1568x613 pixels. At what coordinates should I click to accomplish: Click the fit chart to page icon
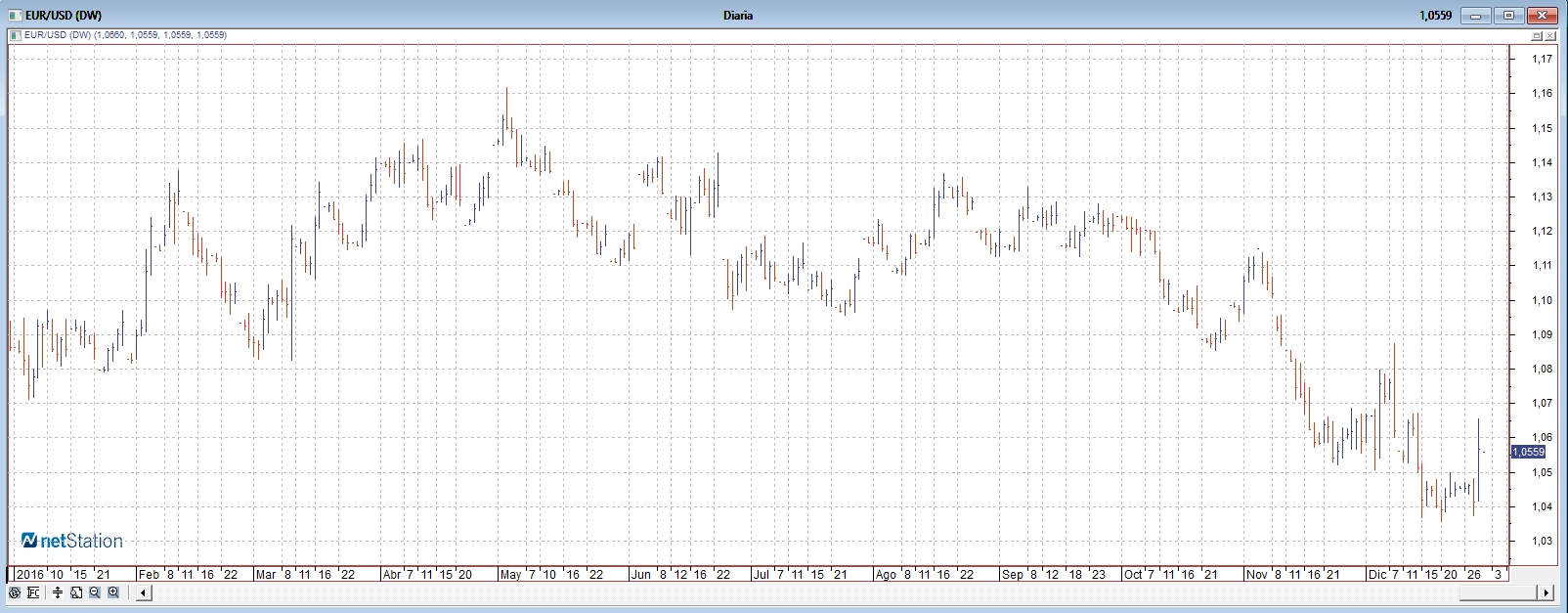click(76, 592)
